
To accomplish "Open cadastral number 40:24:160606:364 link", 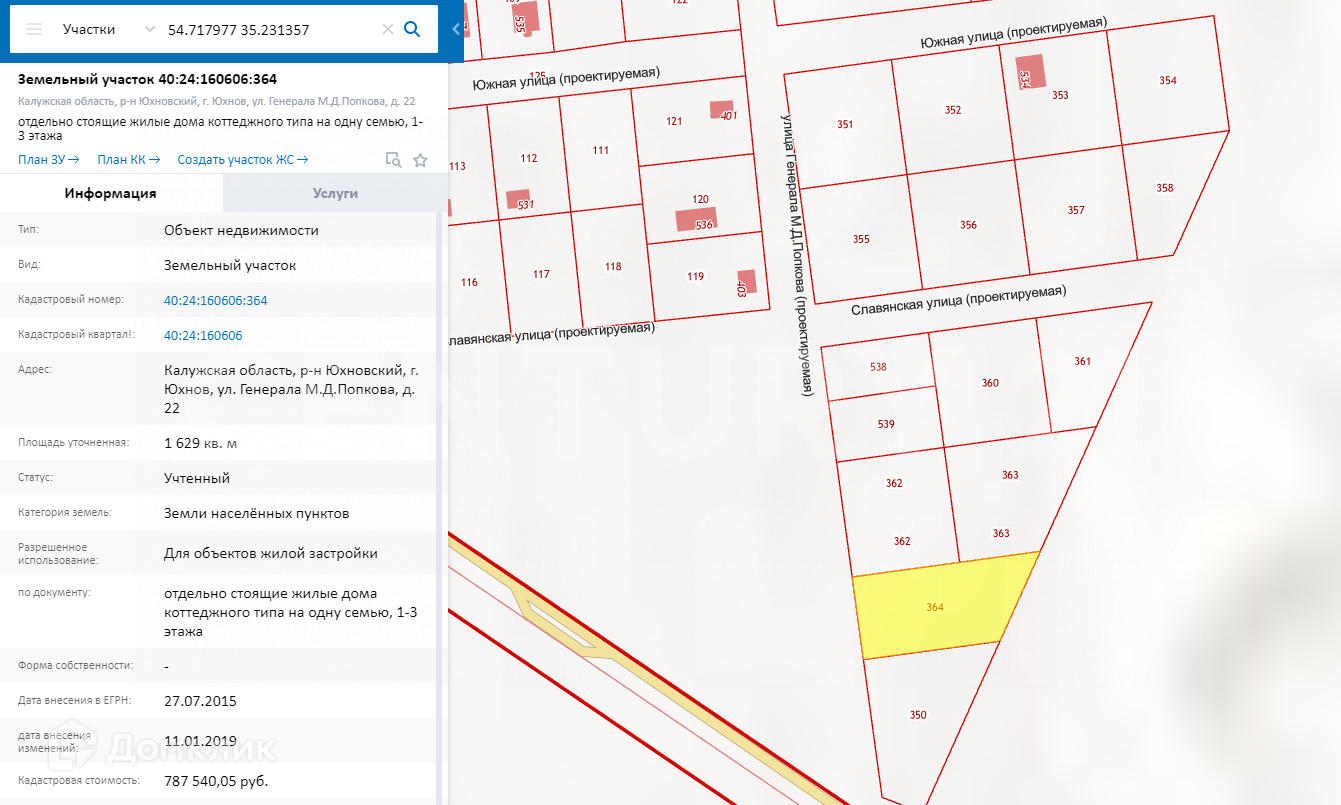I will (215, 300).
